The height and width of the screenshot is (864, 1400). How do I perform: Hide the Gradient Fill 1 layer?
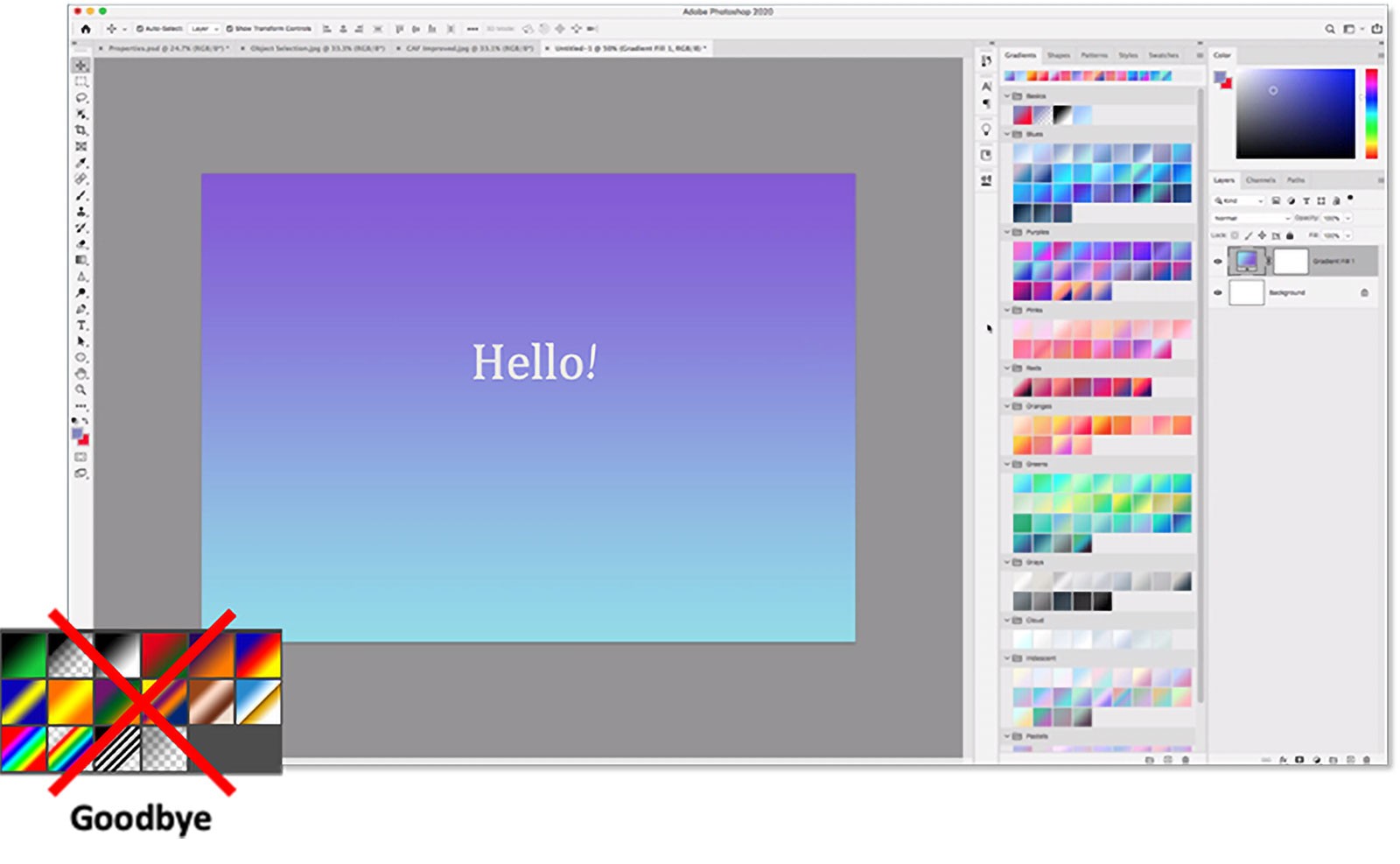[x=1217, y=261]
